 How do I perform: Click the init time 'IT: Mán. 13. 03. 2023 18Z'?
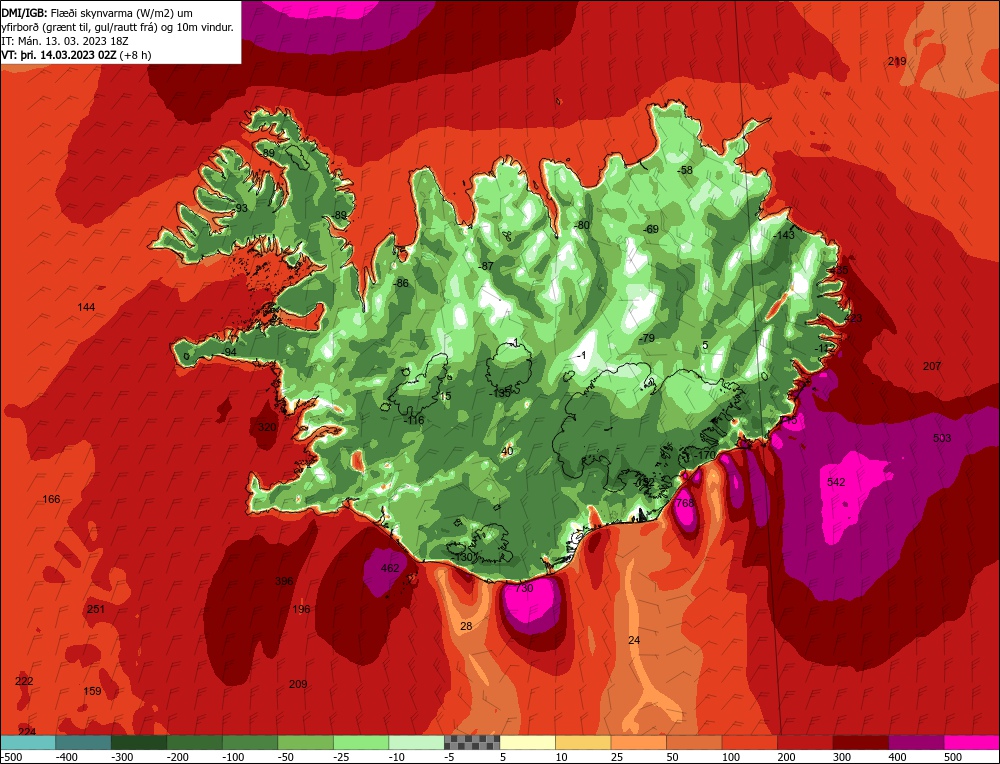(65, 41)
